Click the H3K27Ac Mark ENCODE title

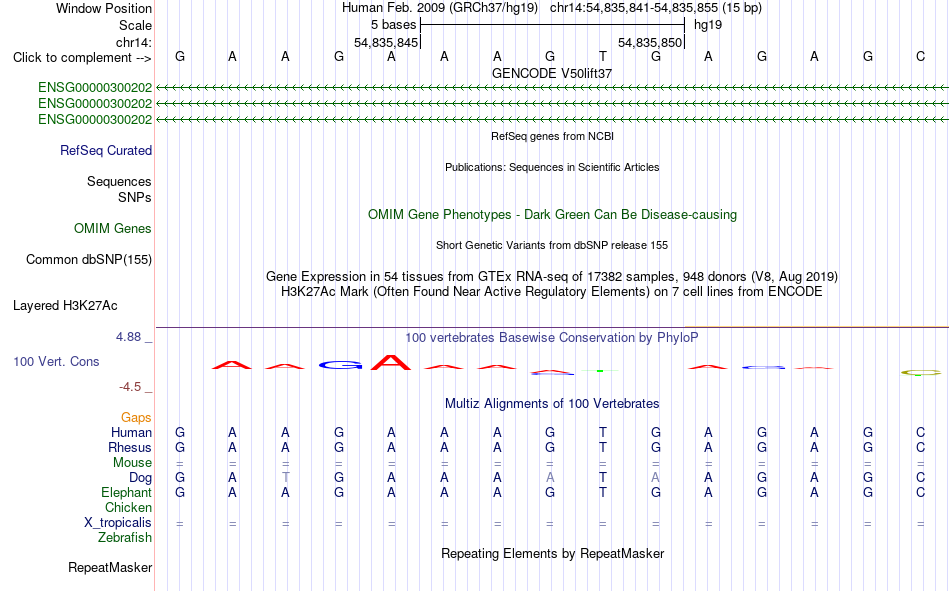click(x=552, y=292)
